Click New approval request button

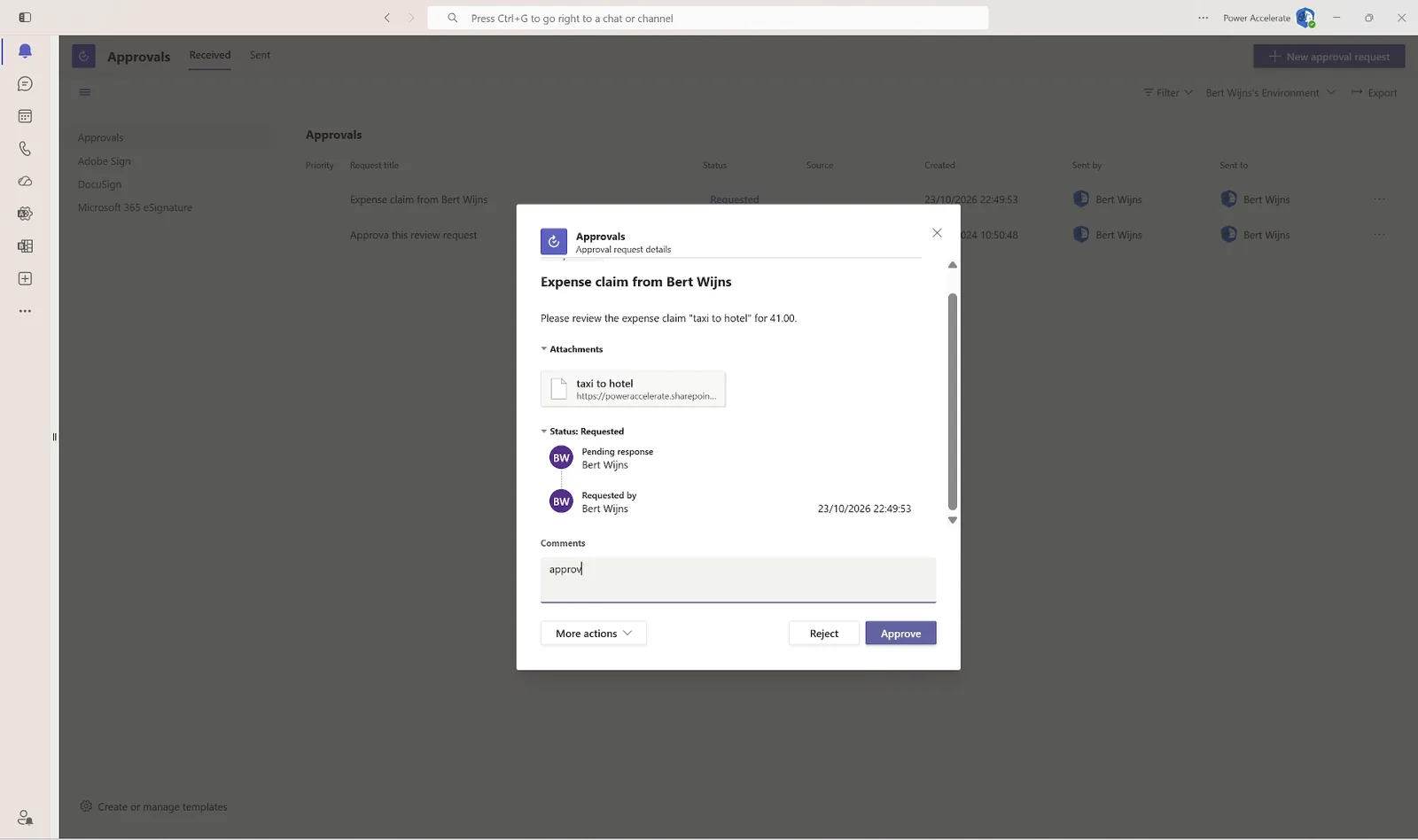1328,57
